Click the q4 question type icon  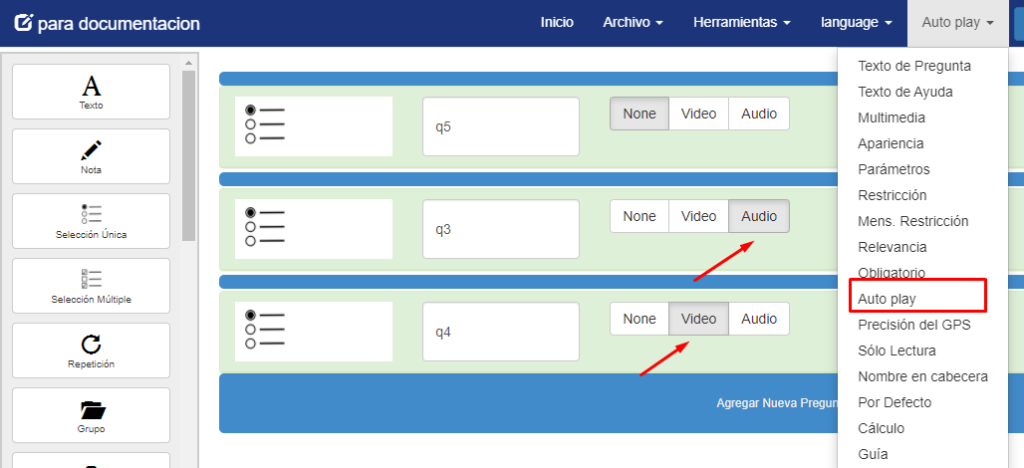click(265, 329)
